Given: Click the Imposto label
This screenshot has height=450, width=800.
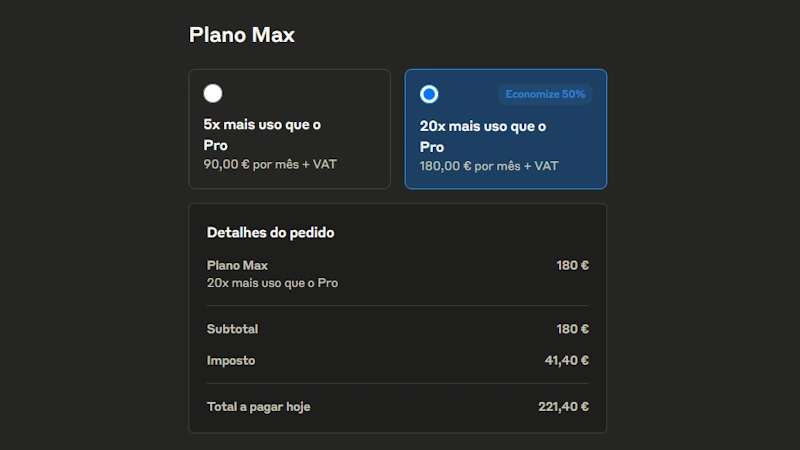Looking at the screenshot, I should click(x=231, y=360).
